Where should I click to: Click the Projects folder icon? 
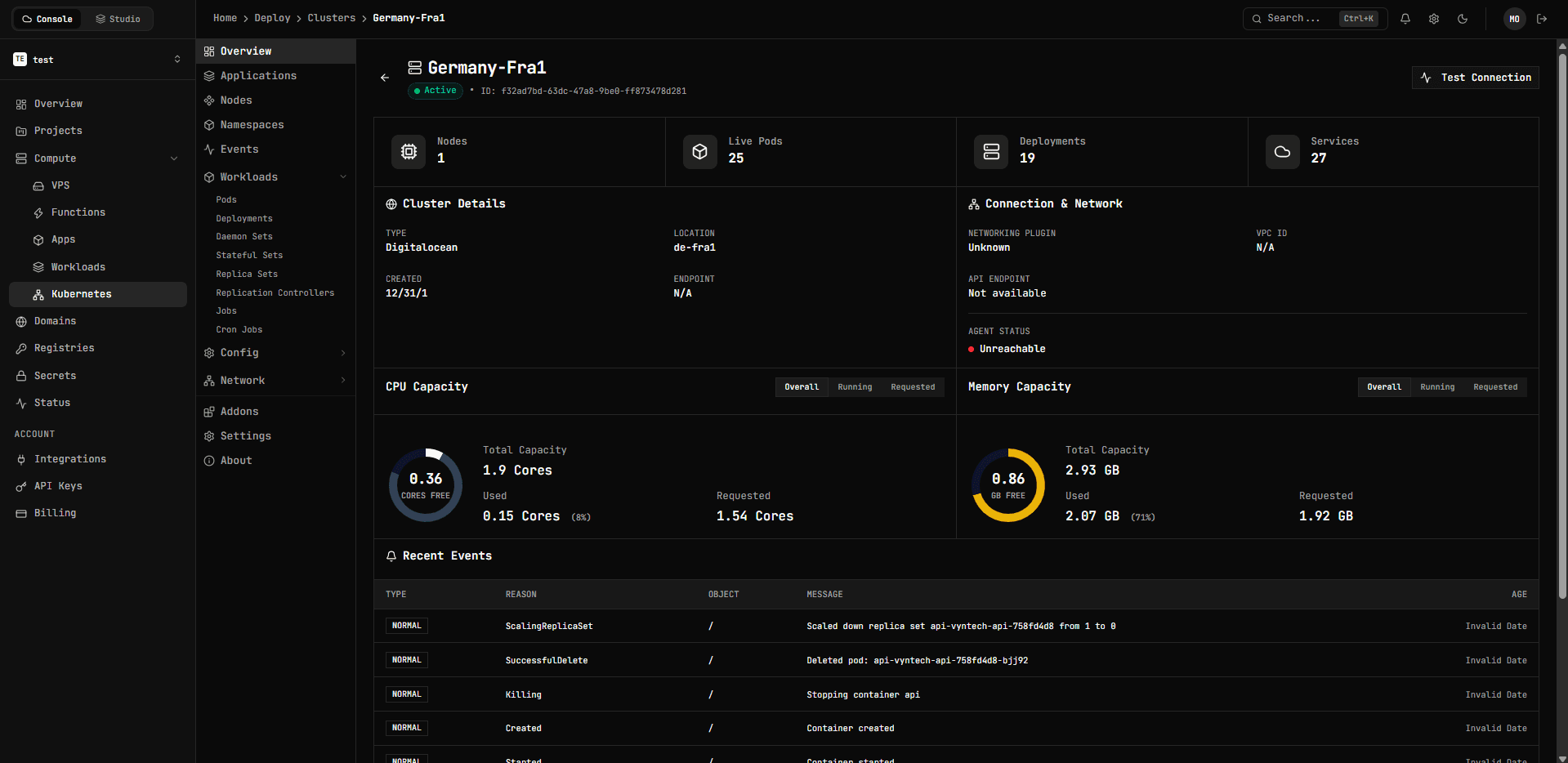click(x=21, y=131)
